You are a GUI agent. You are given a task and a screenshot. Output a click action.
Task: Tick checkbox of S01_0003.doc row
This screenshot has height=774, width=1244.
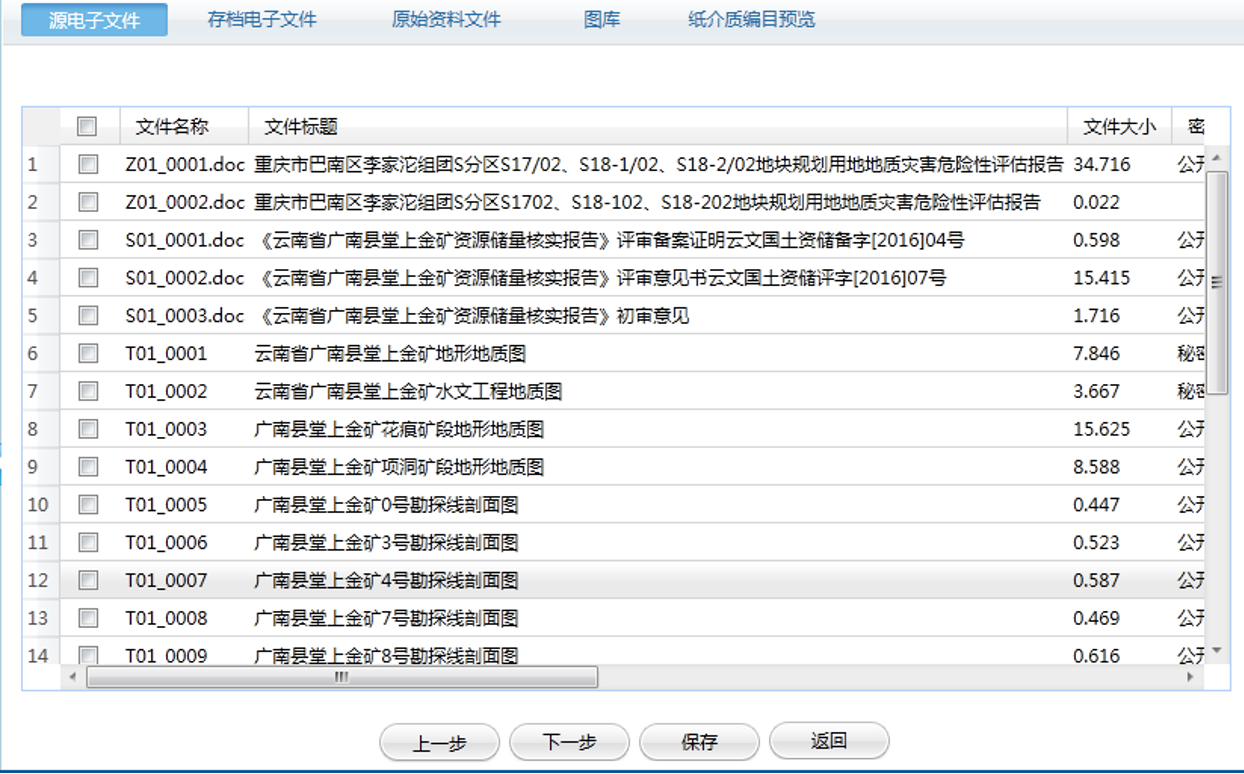click(x=88, y=316)
